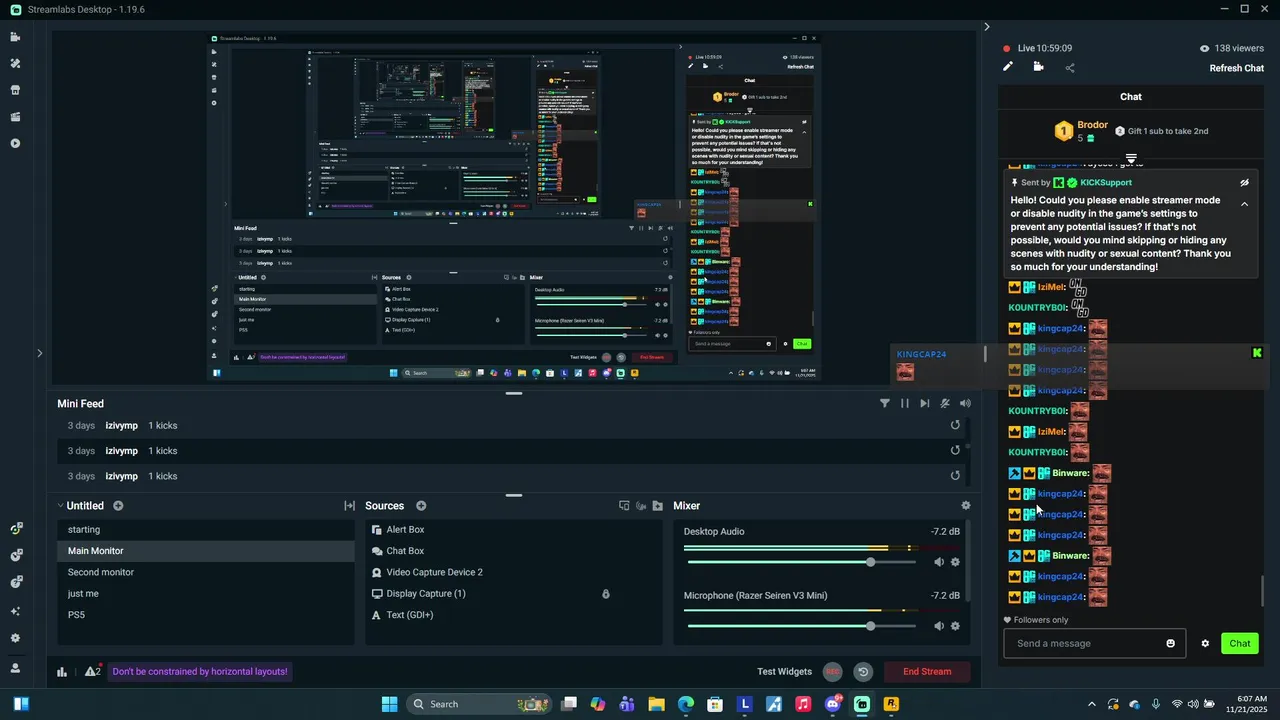
Task: Toggle Mini Feed volume speaker icon
Action: click(x=965, y=404)
